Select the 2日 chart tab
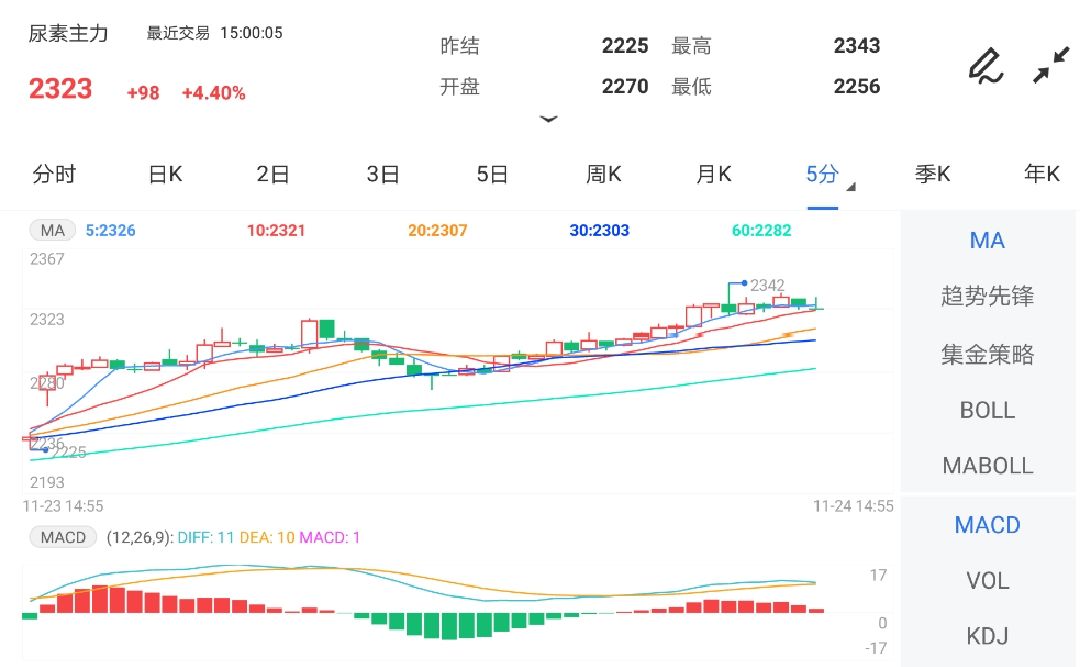The width and height of the screenshot is (1080, 667). tap(273, 174)
